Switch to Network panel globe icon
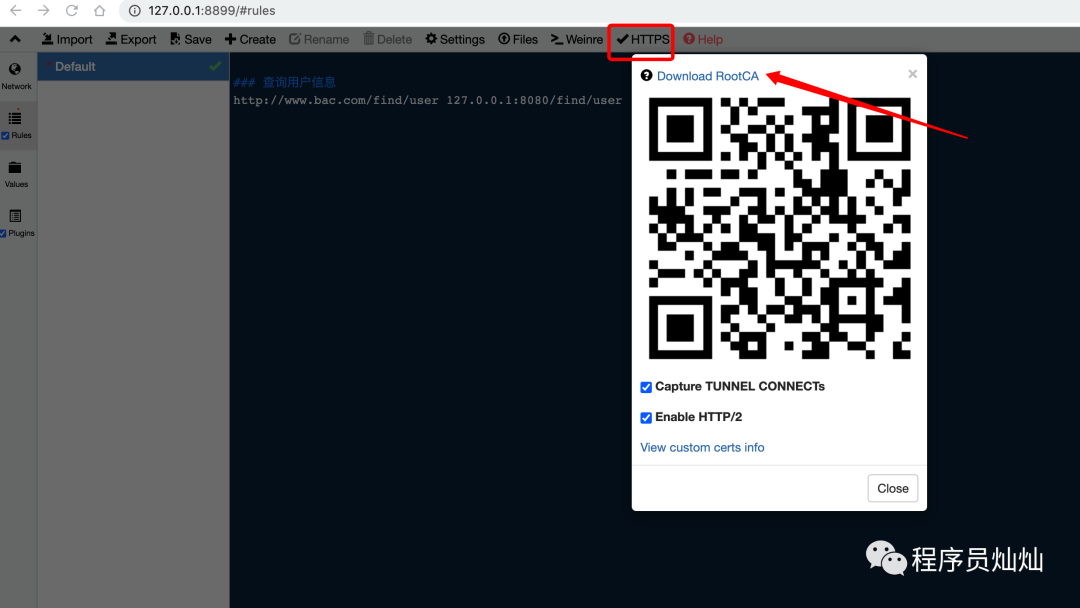Image resolution: width=1080 pixels, height=608 pixels. point(14,69)
